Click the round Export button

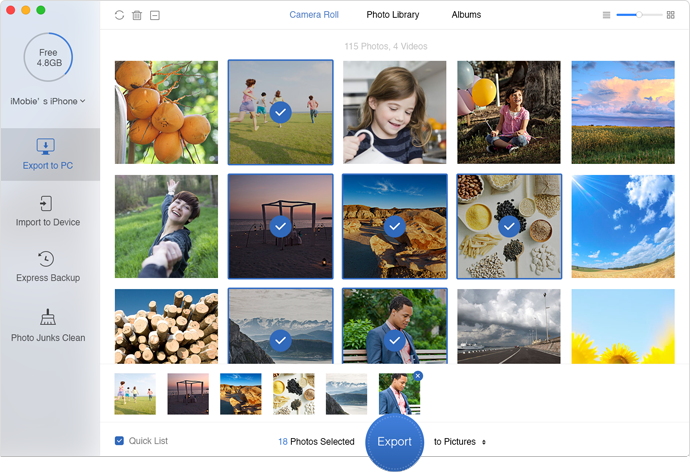point(394,442)
